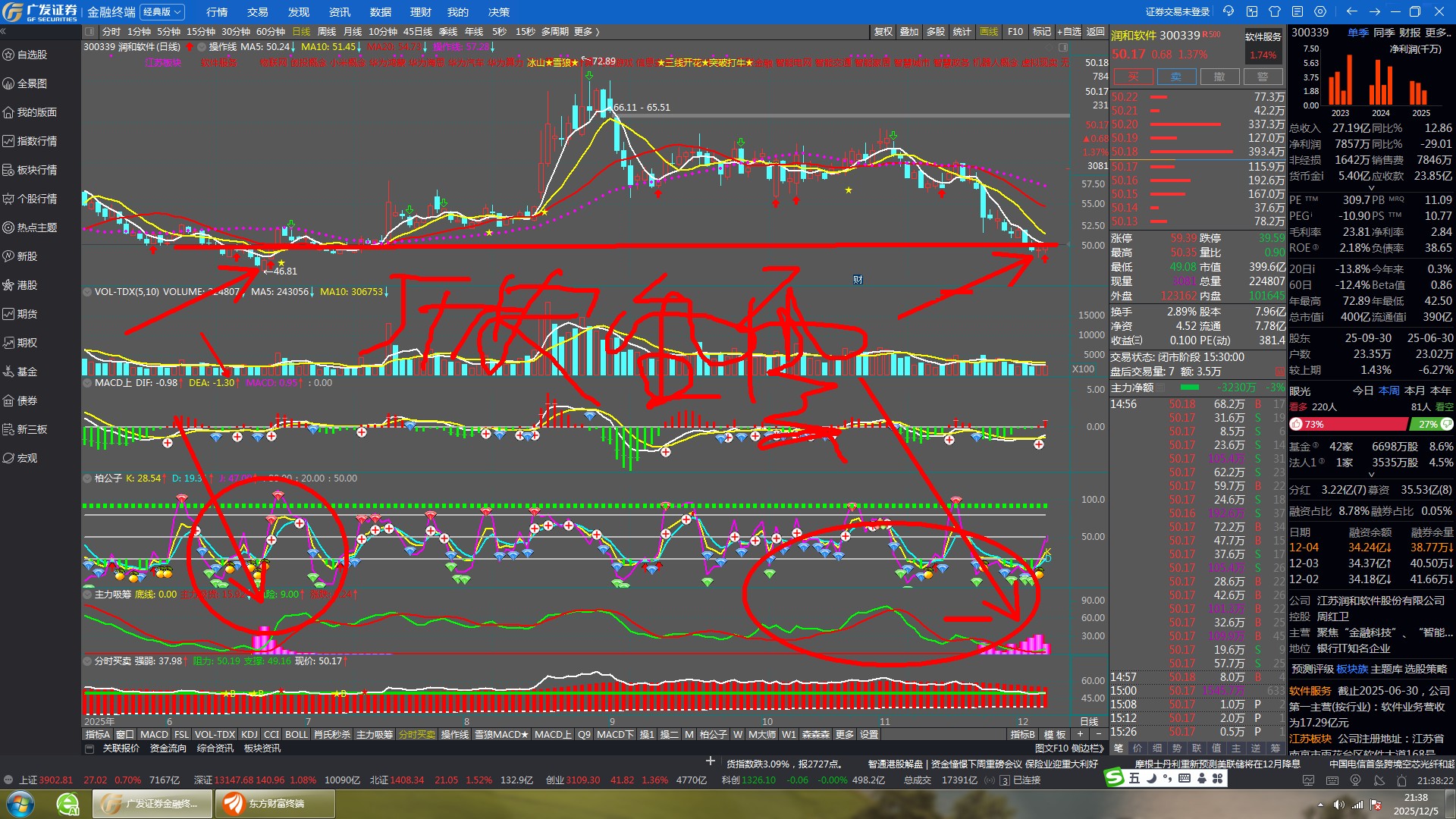Click the red 买 buy button
1456x819 pixels.
[x=1133, y=77]
